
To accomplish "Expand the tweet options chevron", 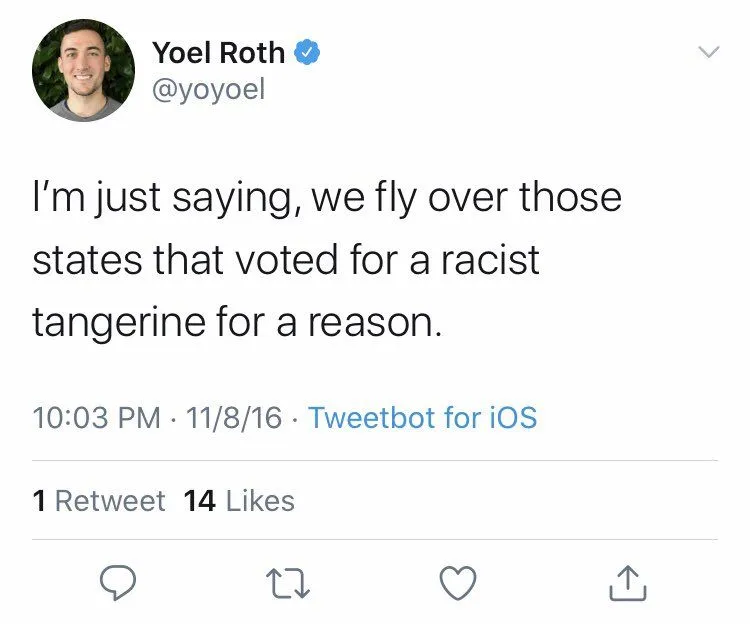I will point(707,51).
